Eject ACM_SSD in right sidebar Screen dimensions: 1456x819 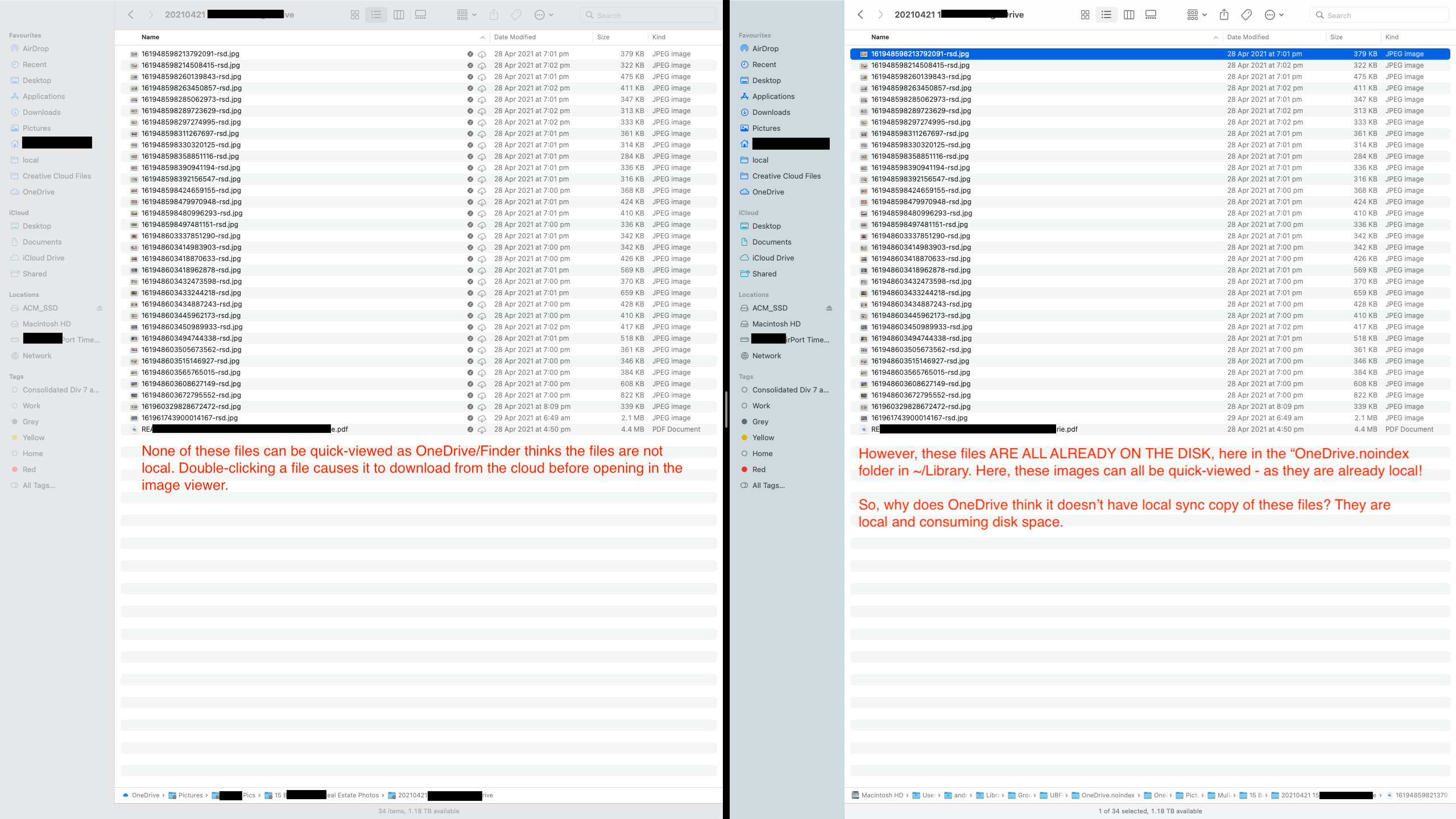click(829, 308)
